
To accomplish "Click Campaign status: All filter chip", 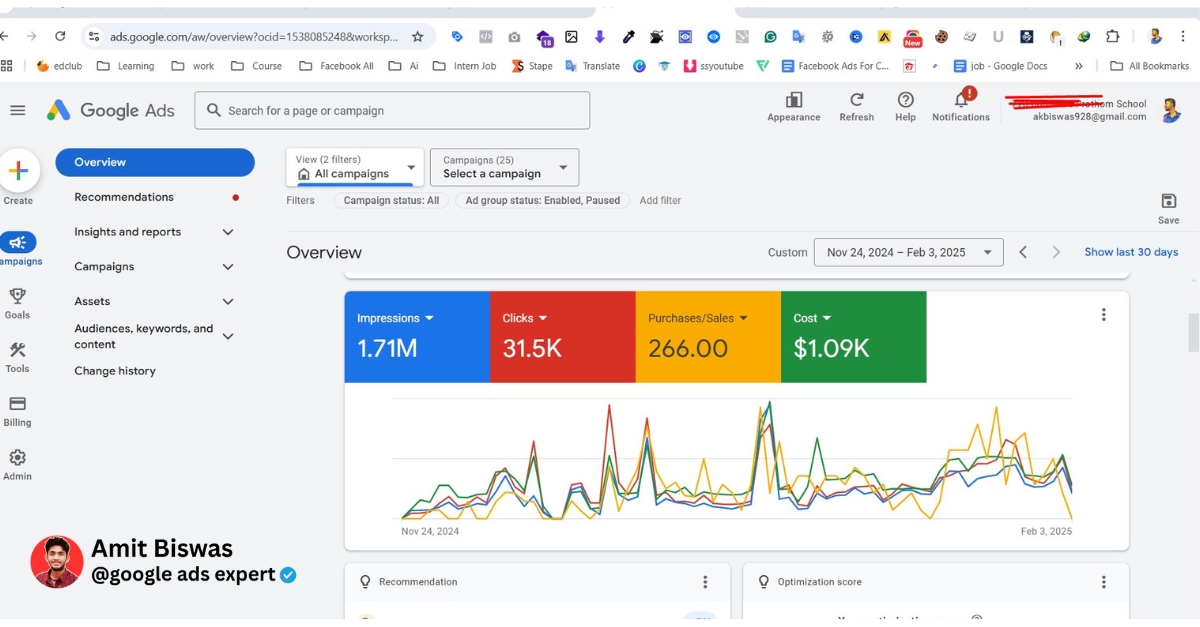I will [x=391, y=200].
